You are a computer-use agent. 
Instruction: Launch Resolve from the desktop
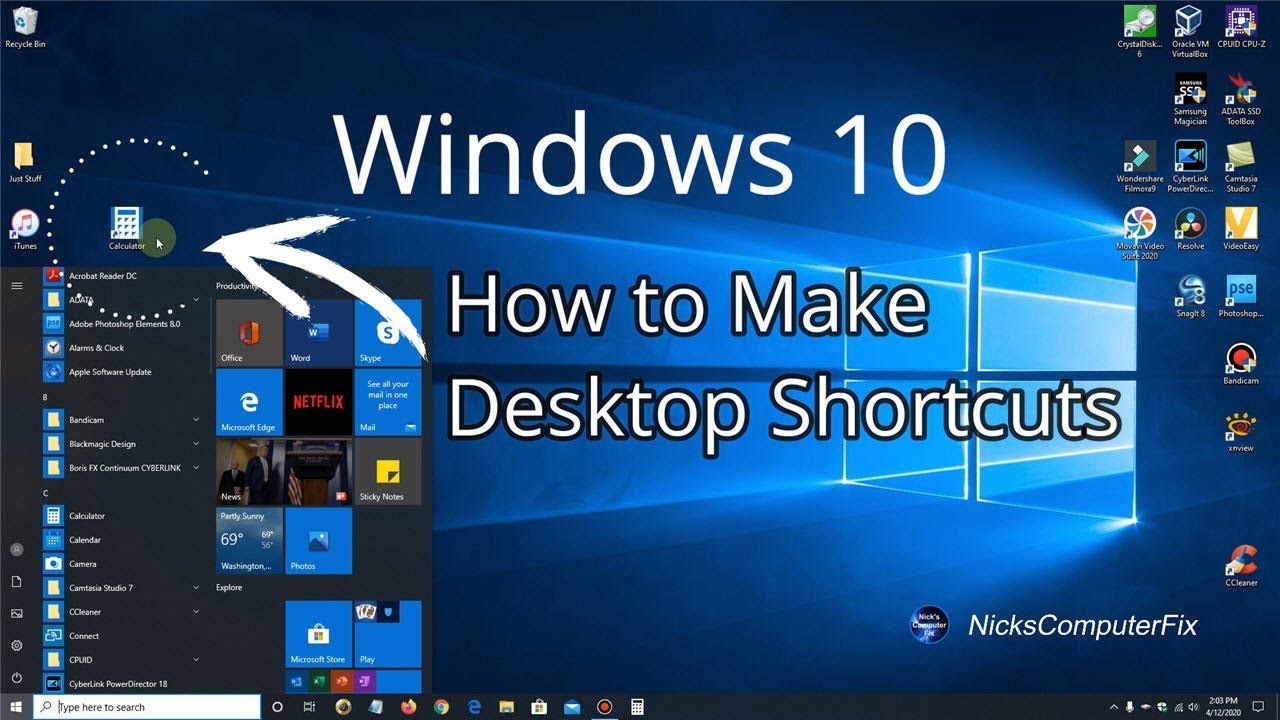[x=1190, y=229]
